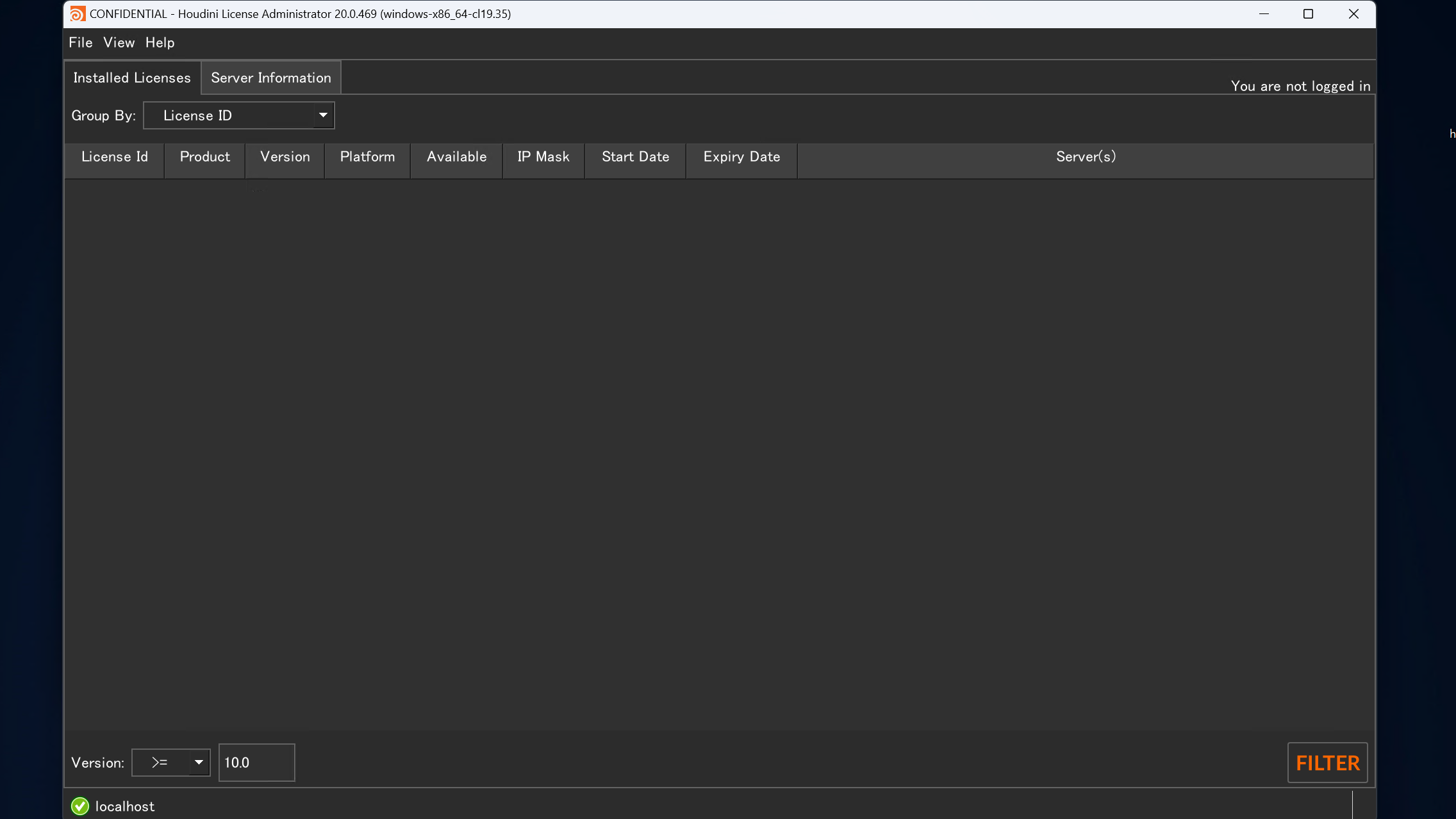Click the Group By dropdown arrow
Screen dimensions: 1456x819
tap(324, 115)
